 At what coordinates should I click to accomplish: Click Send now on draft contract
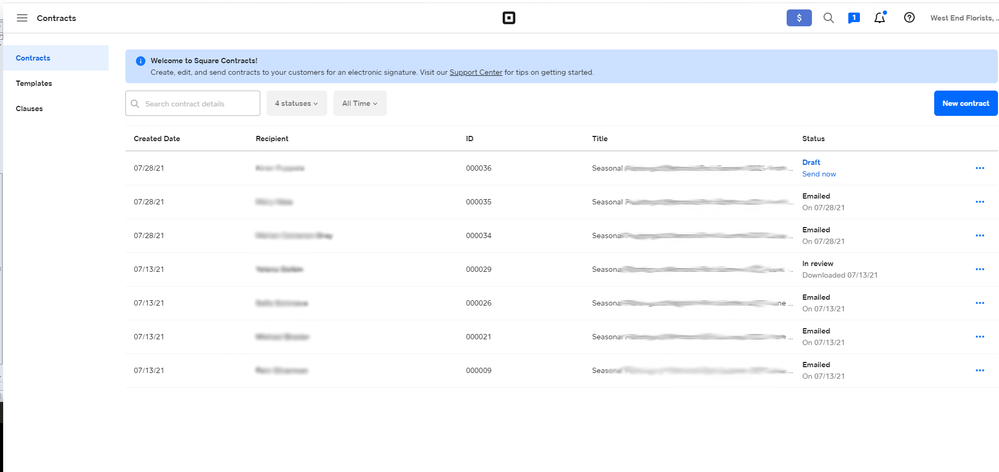(x=819, y=174)
